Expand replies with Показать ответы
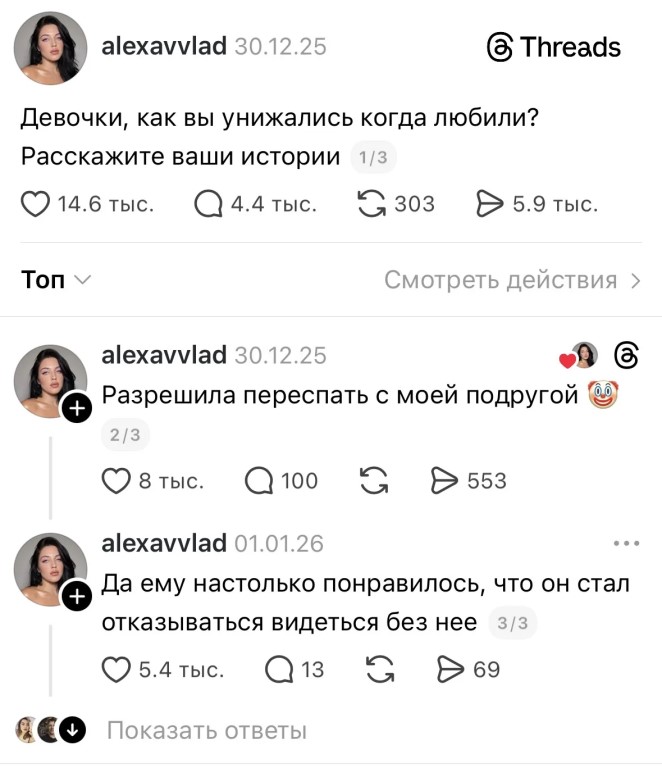 click(x=206, y=731)
